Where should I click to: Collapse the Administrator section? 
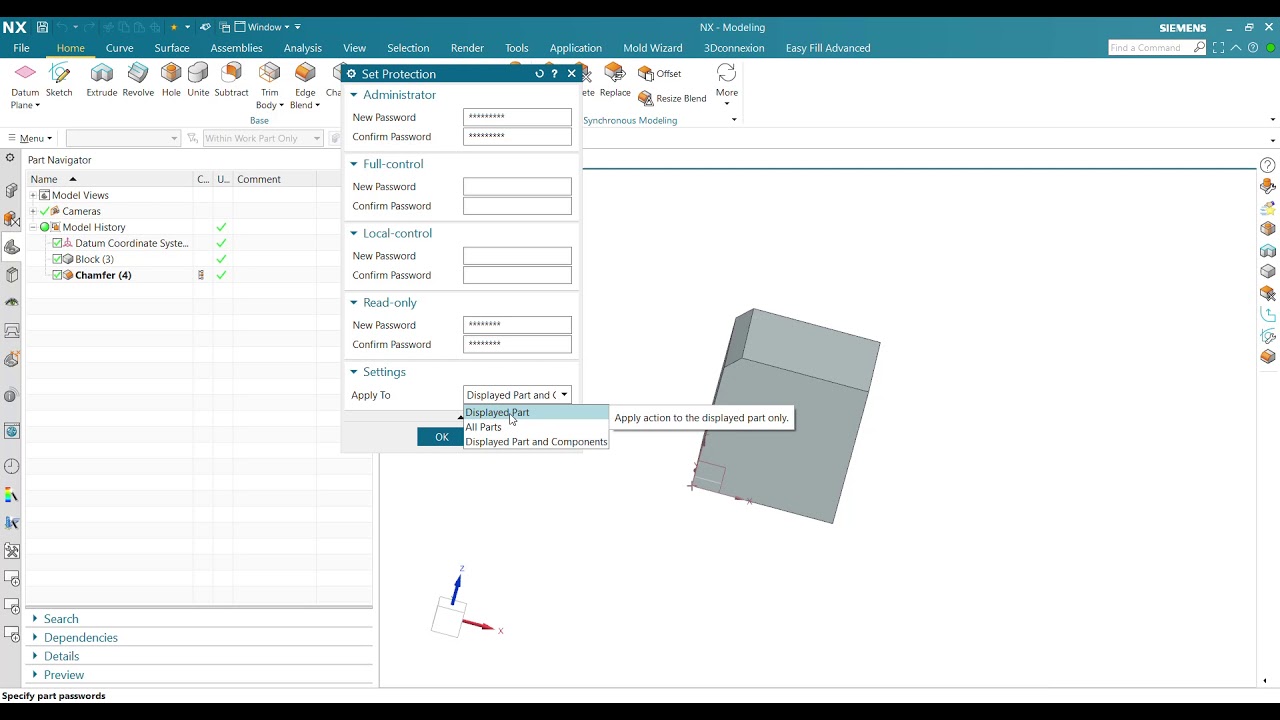(354, 95)
